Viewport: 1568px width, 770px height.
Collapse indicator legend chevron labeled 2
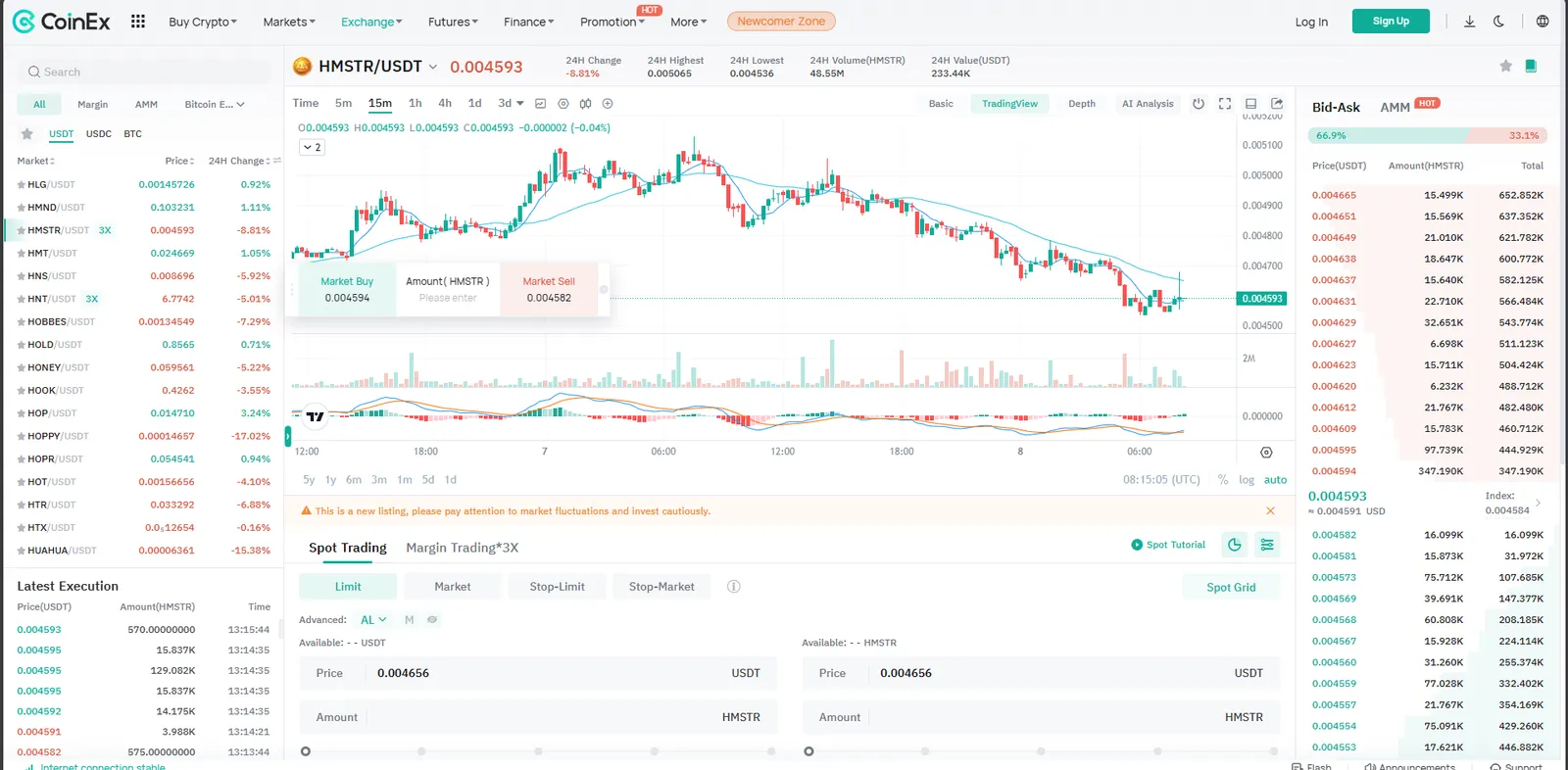(312, 147)
